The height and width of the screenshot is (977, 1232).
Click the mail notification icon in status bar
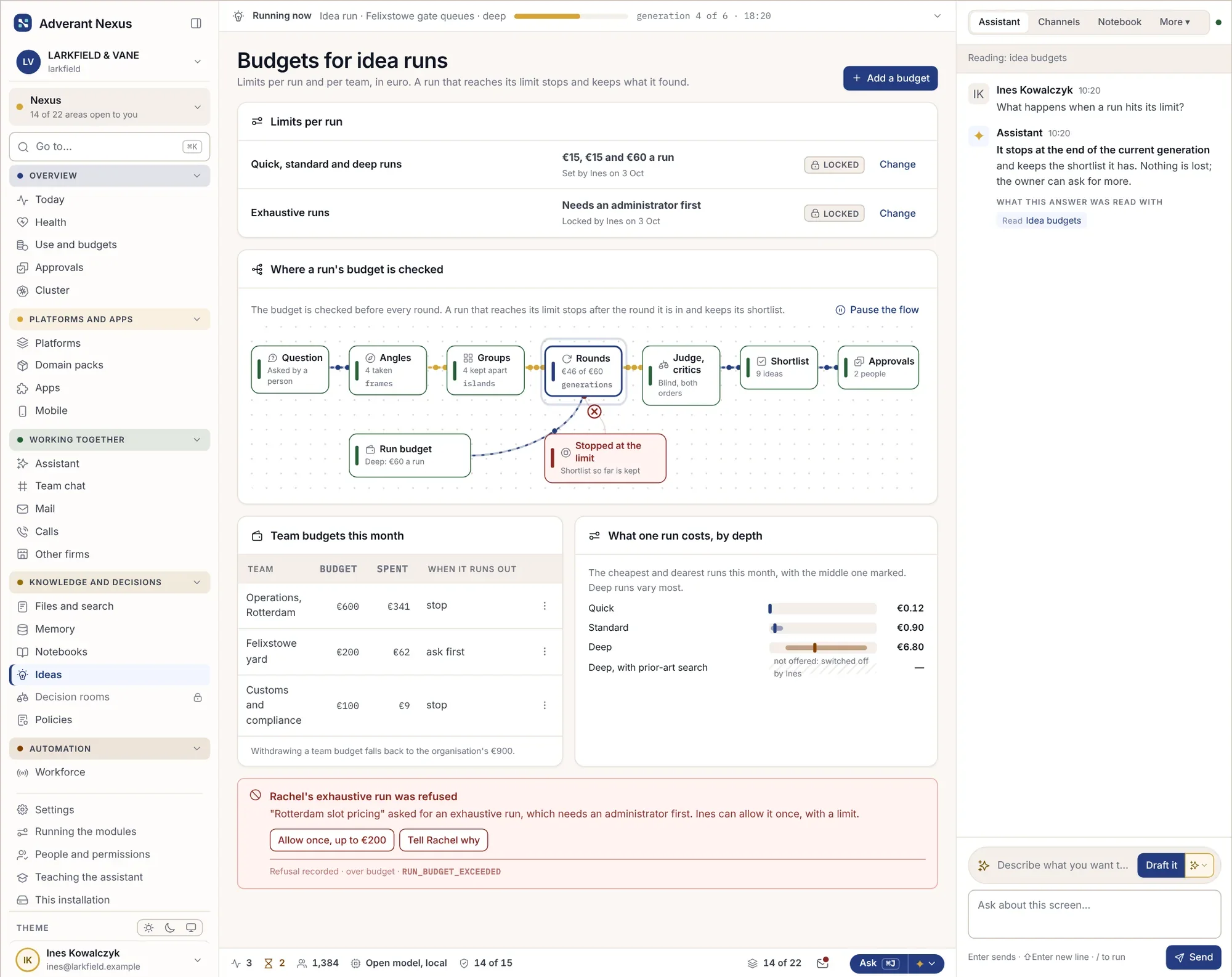823,963
